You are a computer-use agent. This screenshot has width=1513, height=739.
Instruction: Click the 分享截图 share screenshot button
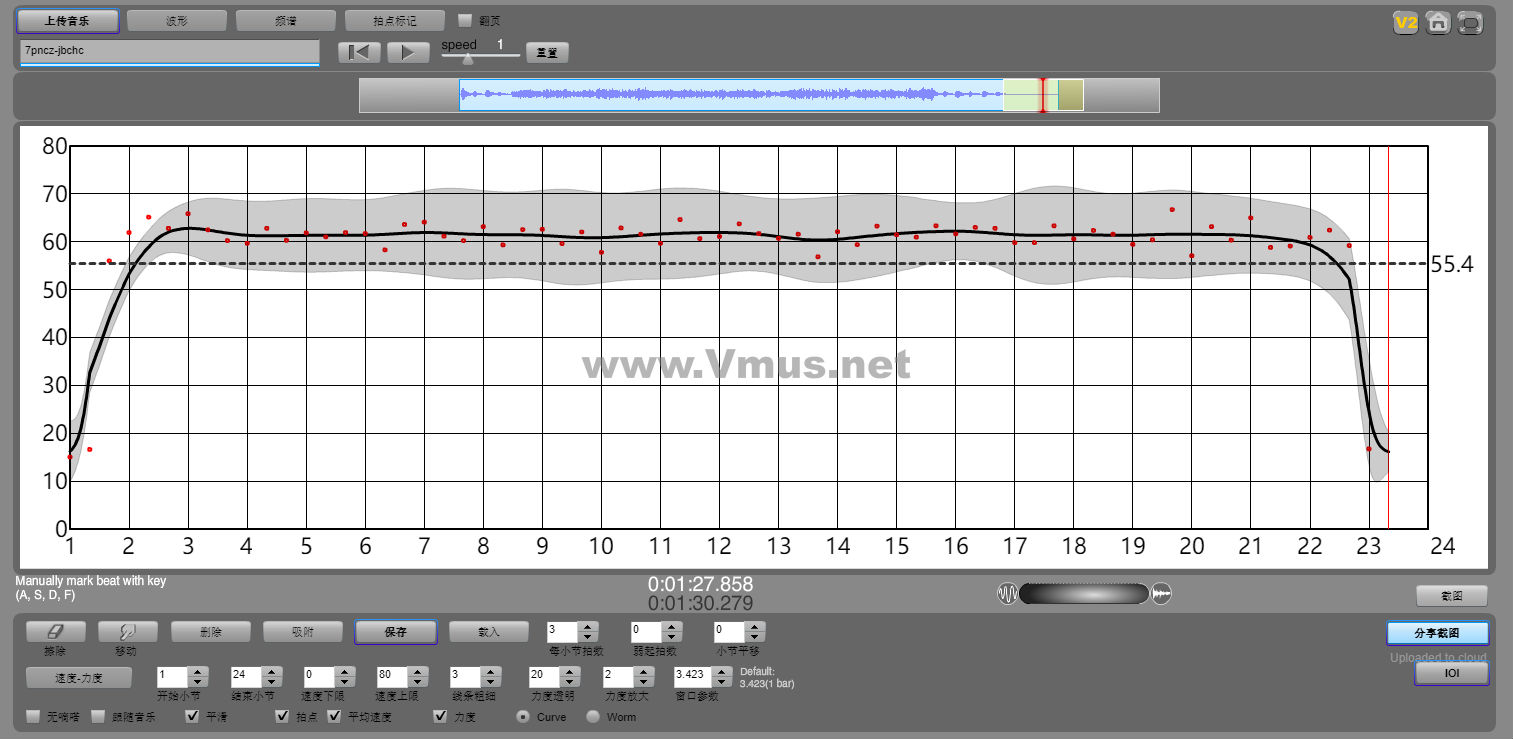pos(1438,633)
